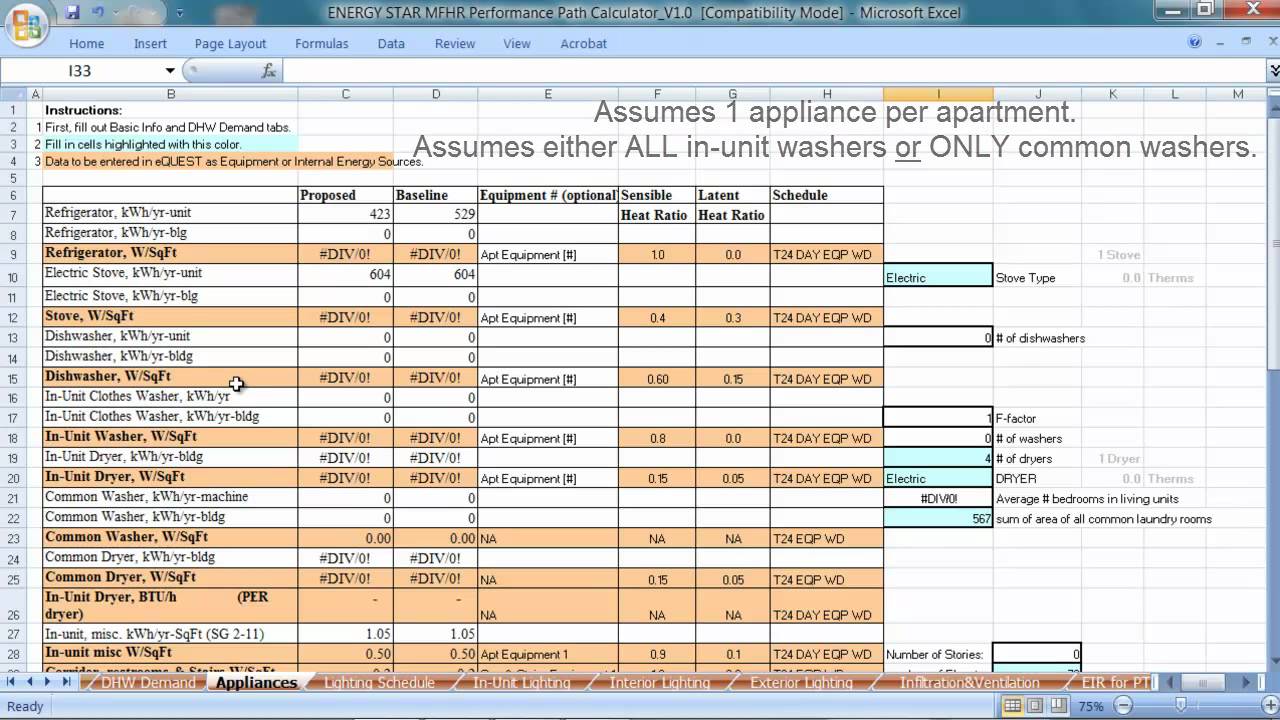Select Proposed refrigerator value 423
1280x720 pixels.
[x=345, y=213]
